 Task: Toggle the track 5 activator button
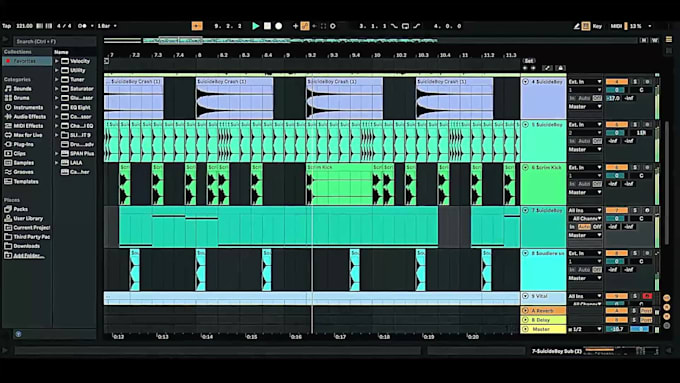click(617, 124)
